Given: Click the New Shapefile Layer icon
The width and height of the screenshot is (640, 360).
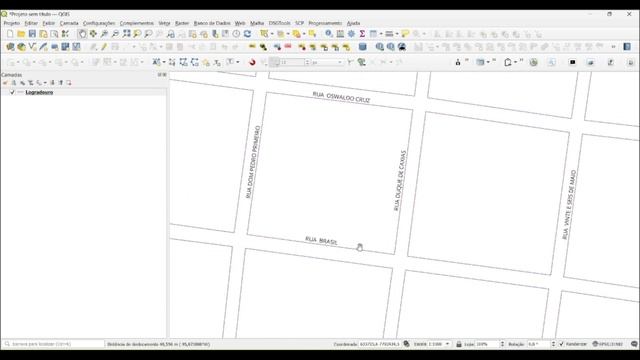Looking at the screenshot, I should (x=32, y=47).
